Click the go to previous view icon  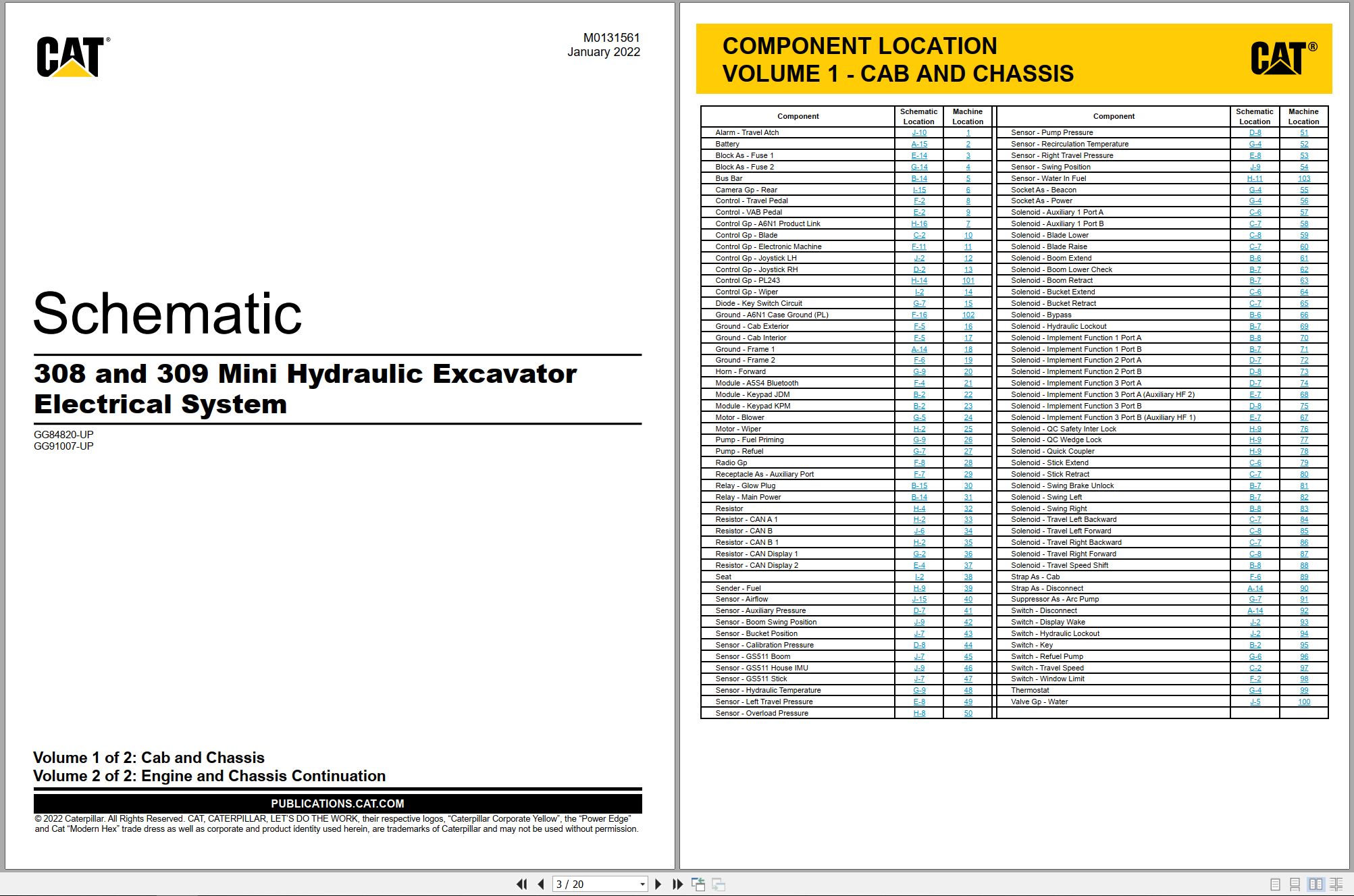click(x=698, y=884)
